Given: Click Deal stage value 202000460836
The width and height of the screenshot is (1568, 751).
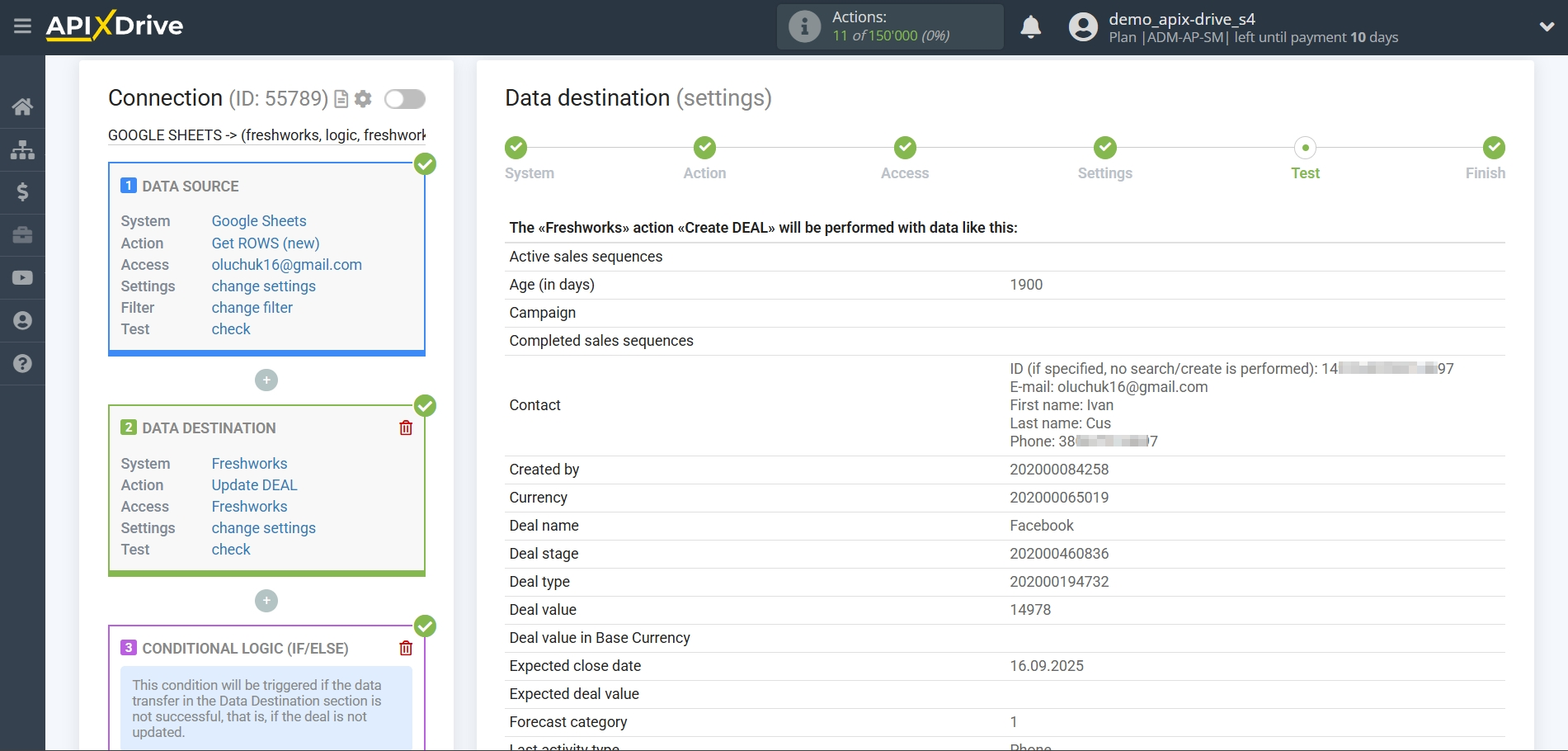Looking at the screenshot, I should (1059, 554).
